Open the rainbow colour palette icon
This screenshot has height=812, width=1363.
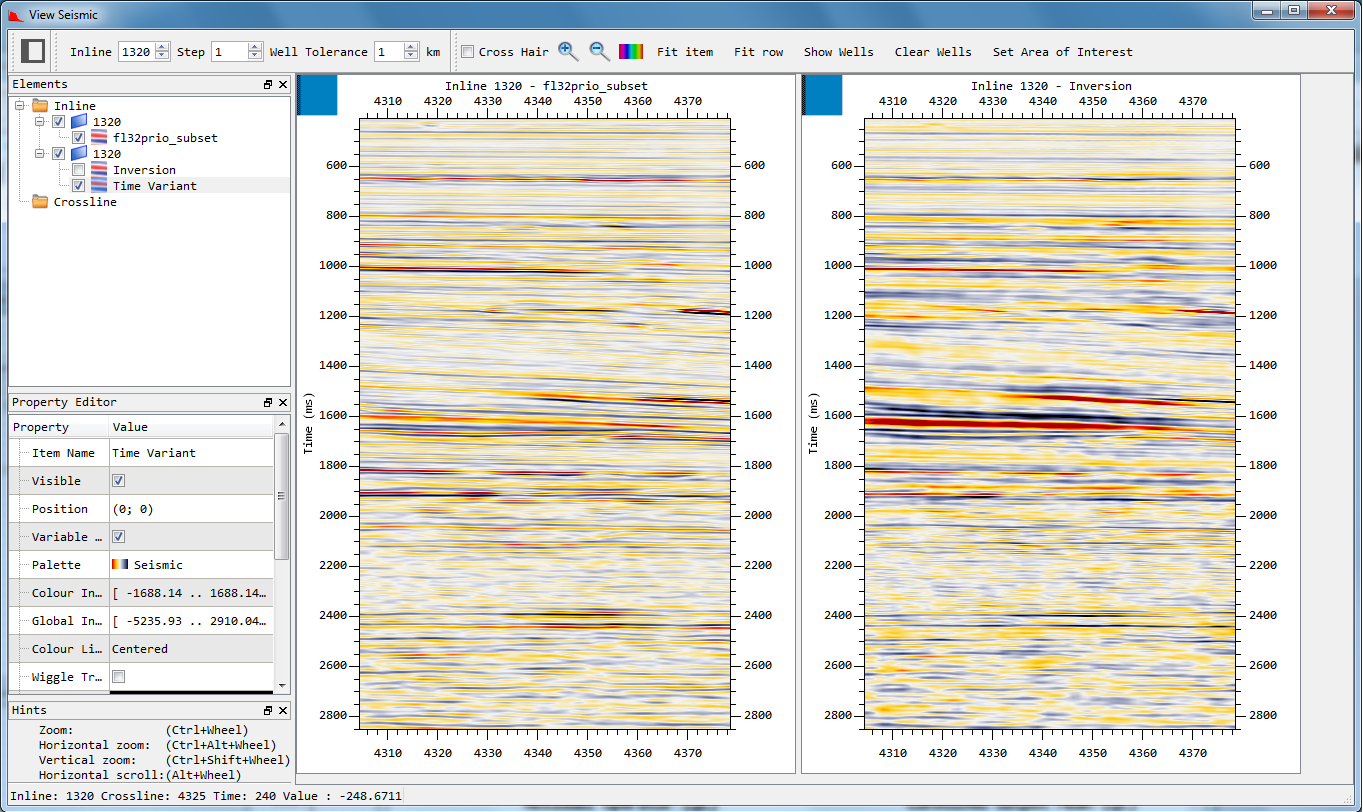[x=631, y=52]
